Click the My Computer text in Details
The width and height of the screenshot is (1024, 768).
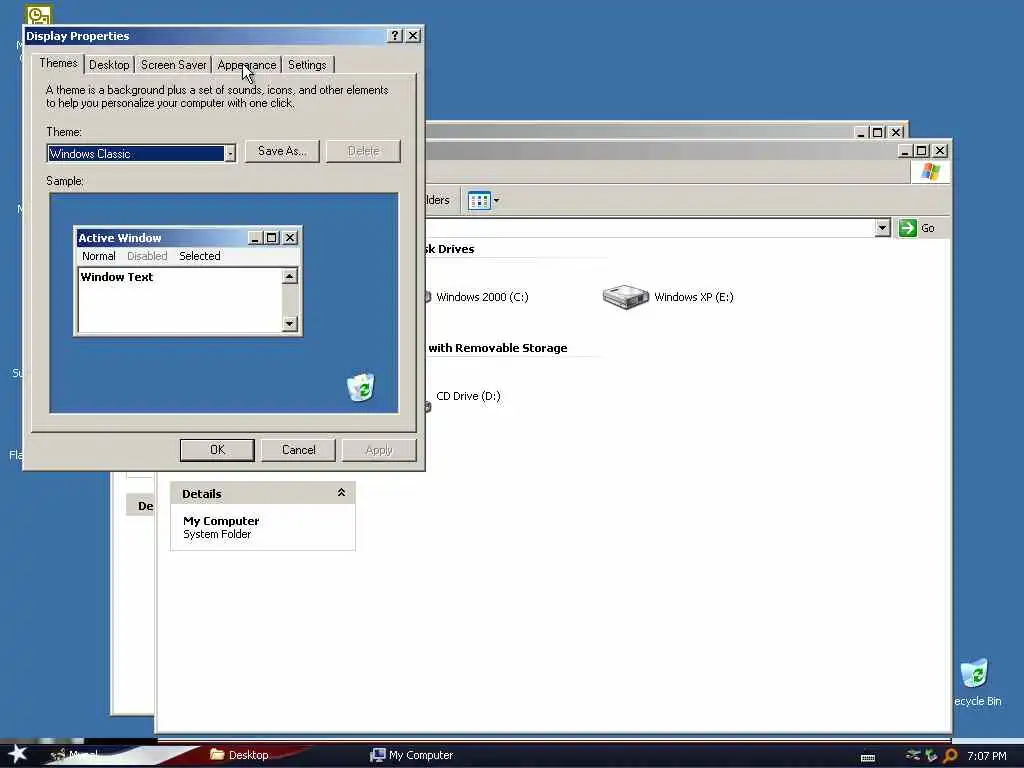(x=221, y=521)
